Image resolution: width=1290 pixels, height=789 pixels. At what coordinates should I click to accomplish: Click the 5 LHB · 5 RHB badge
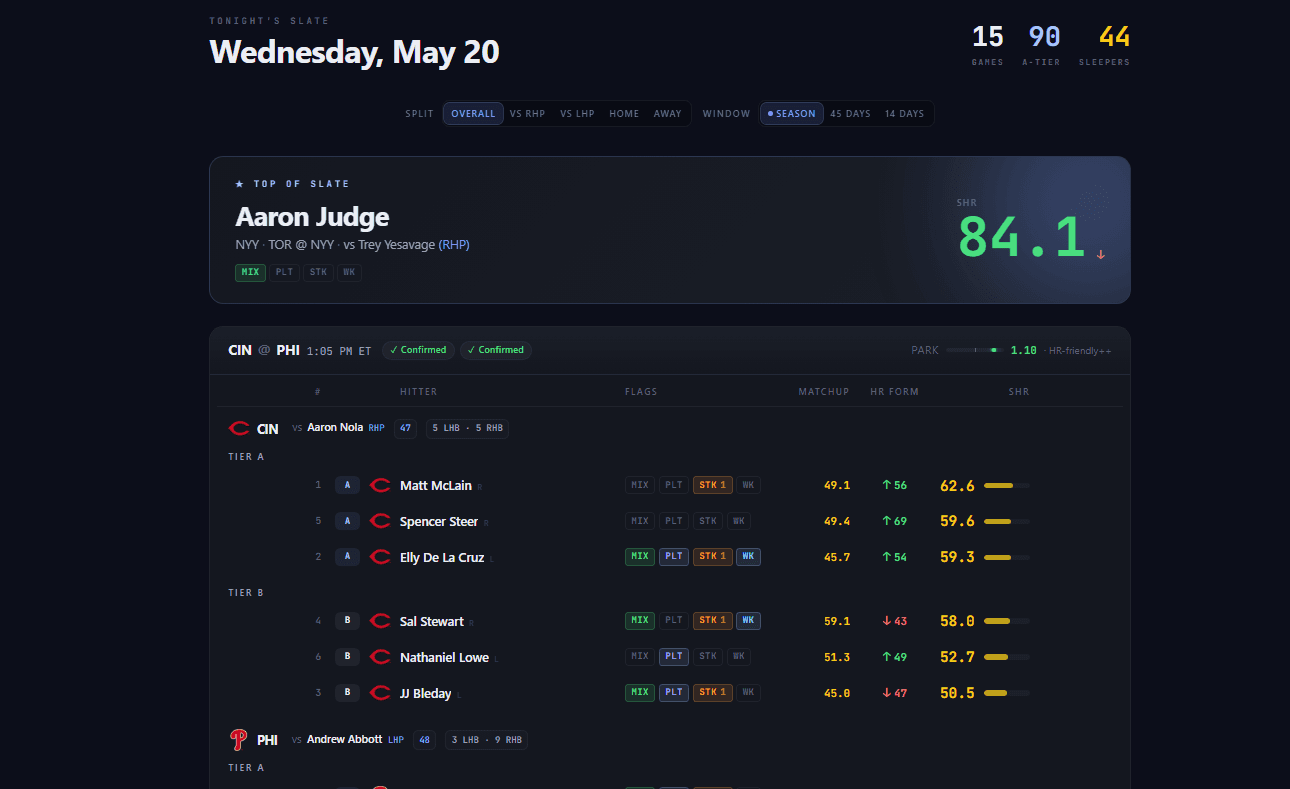click(467, 428)
